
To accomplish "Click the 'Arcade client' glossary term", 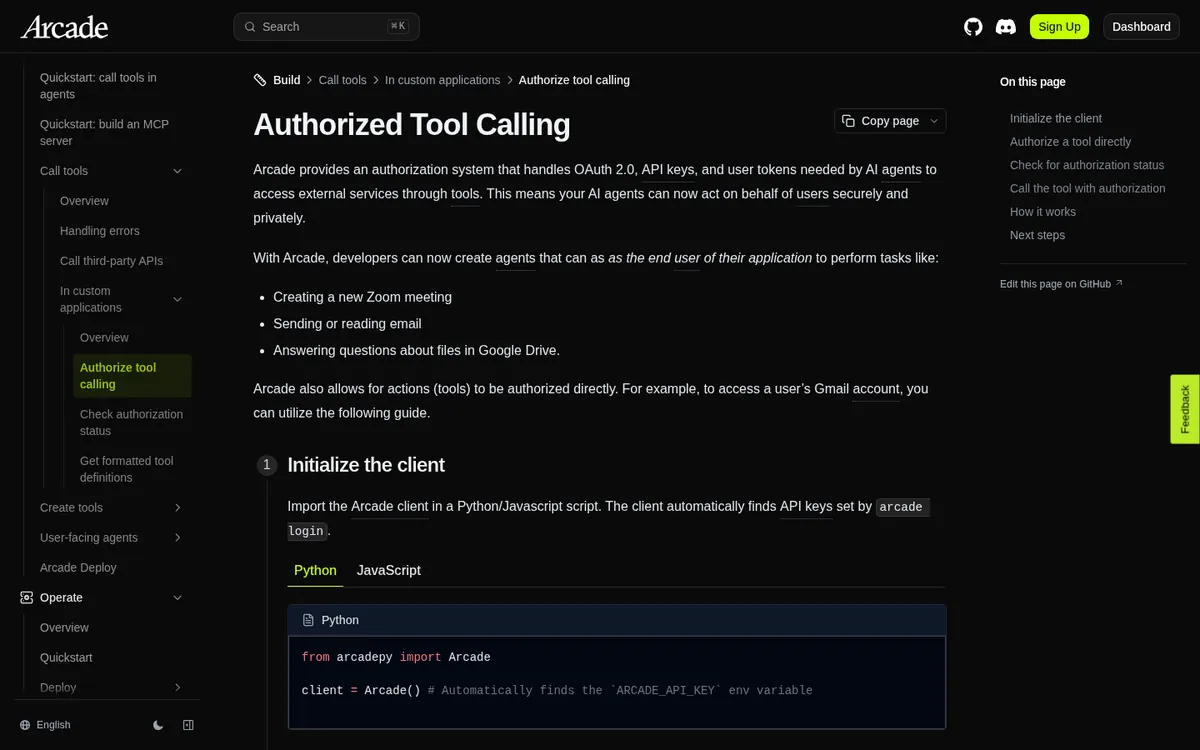I will [389, 506].
